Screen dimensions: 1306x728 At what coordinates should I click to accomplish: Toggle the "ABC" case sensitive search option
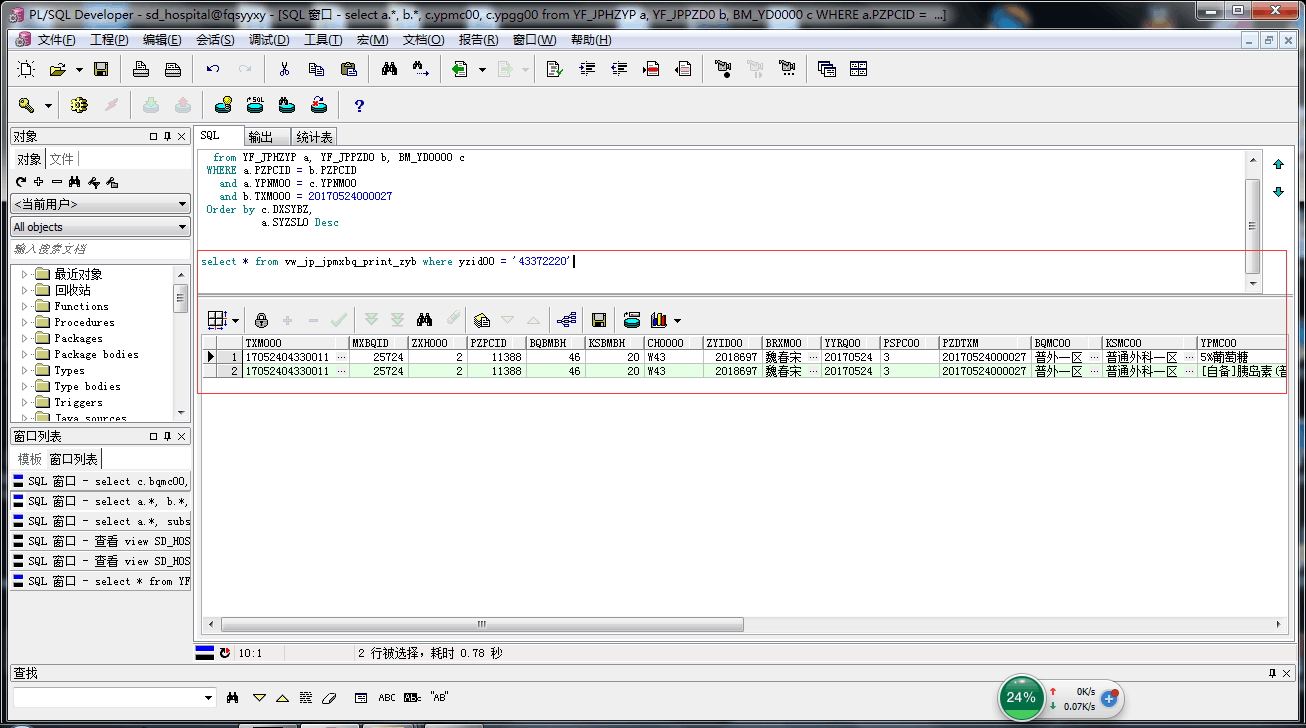tap(387, 698)
